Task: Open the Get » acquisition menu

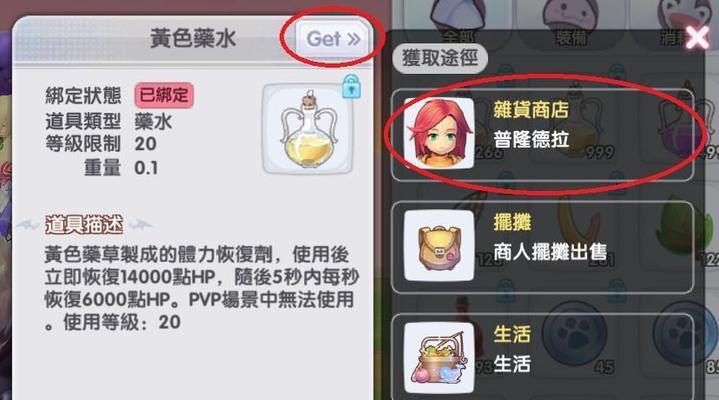Action: (x=332, y=39)
